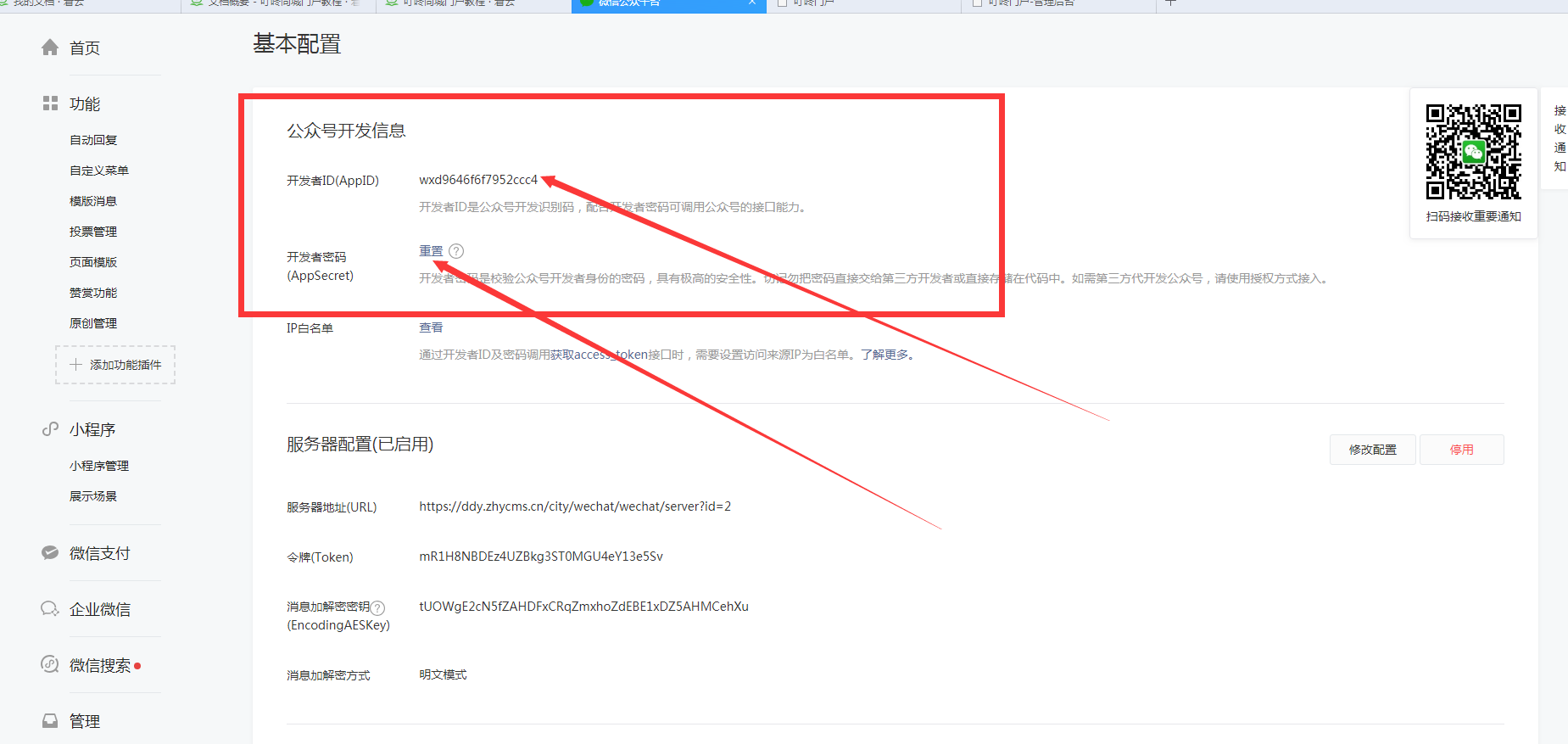
Task: Open 展示场景 in sidebar
Action: click(93, 496)
